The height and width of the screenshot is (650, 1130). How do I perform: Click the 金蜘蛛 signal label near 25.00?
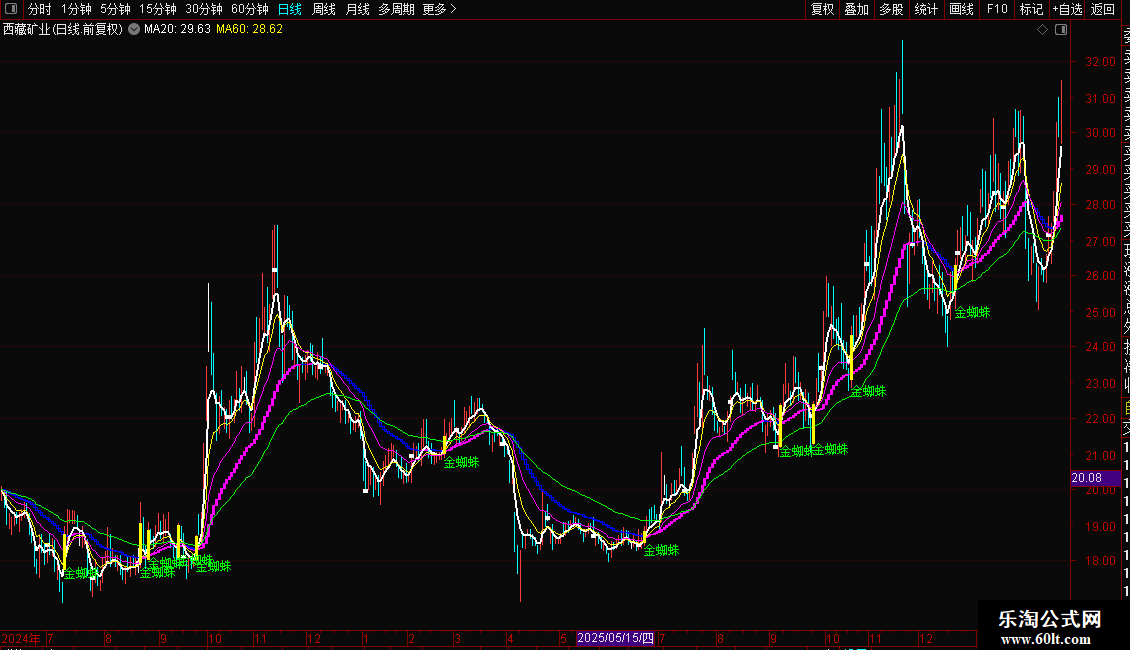972,312
